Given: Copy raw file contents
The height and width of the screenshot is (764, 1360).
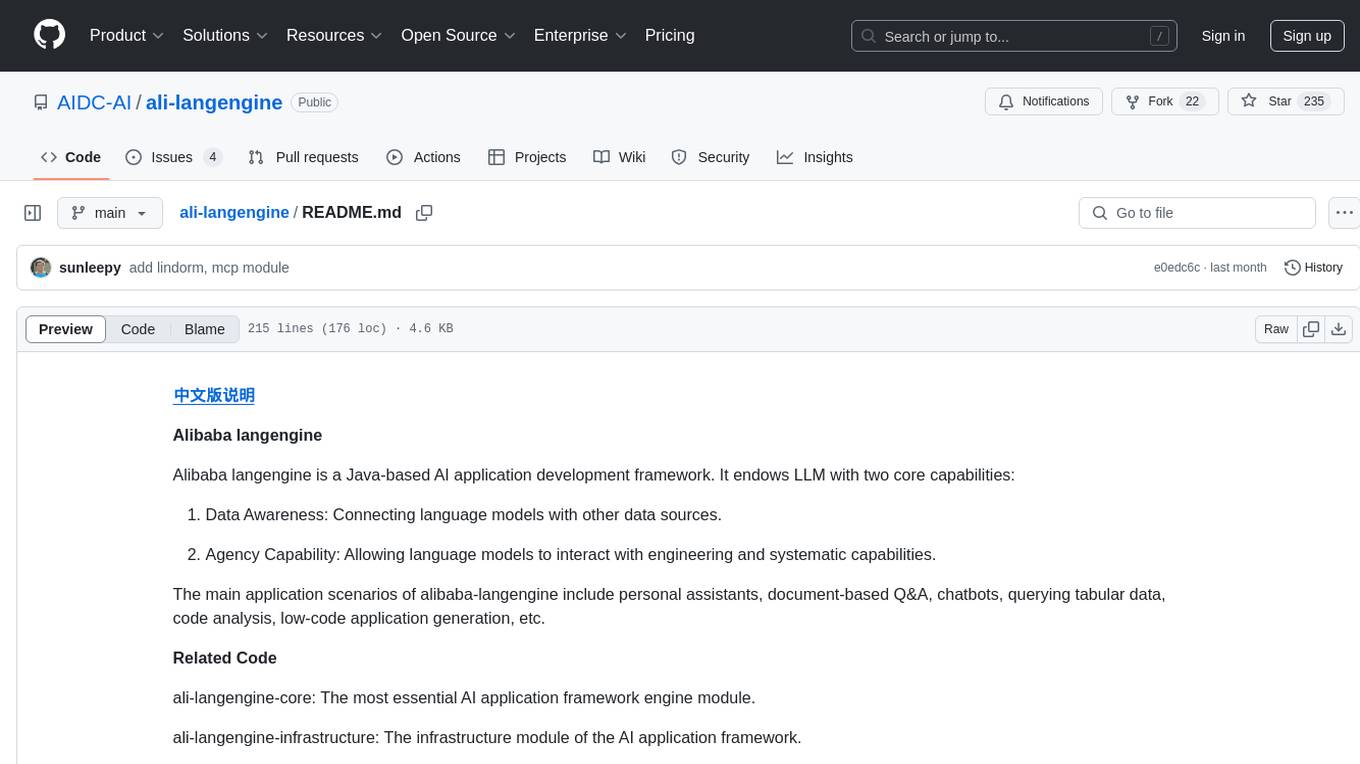Looking at the screenshot, I should tap(1311, 329).
